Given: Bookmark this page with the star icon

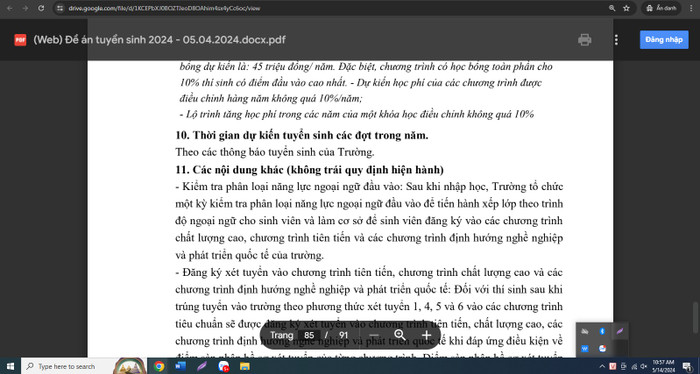Looking at the screenshot, I should [x=626, y=8].
